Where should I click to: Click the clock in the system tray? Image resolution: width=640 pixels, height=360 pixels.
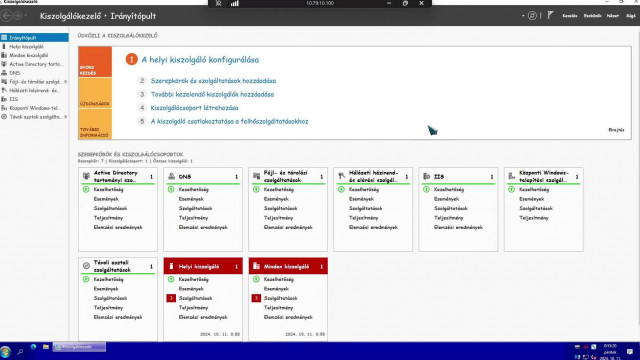coord(610,351)
